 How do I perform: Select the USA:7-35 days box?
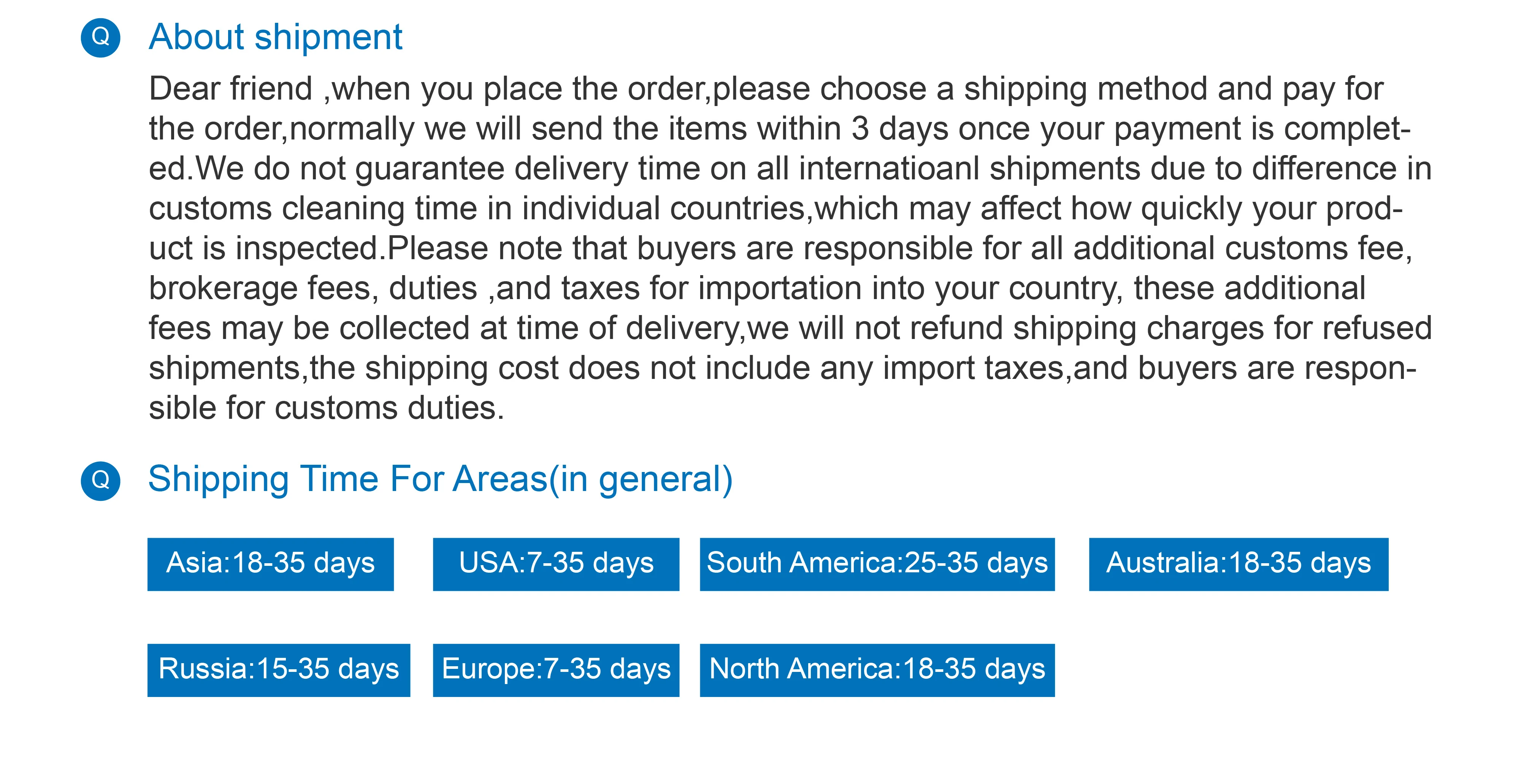[556, 564]
